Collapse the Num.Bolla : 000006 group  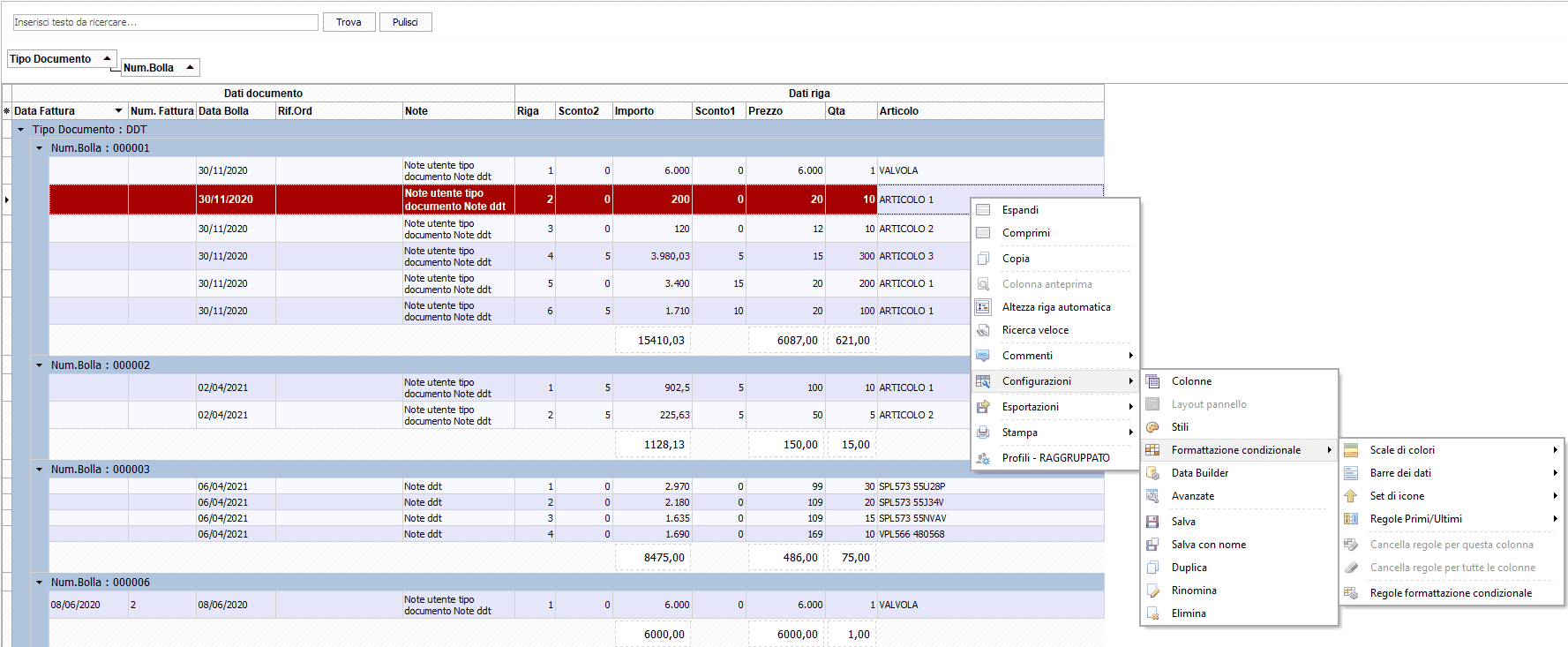pos(39,583)
